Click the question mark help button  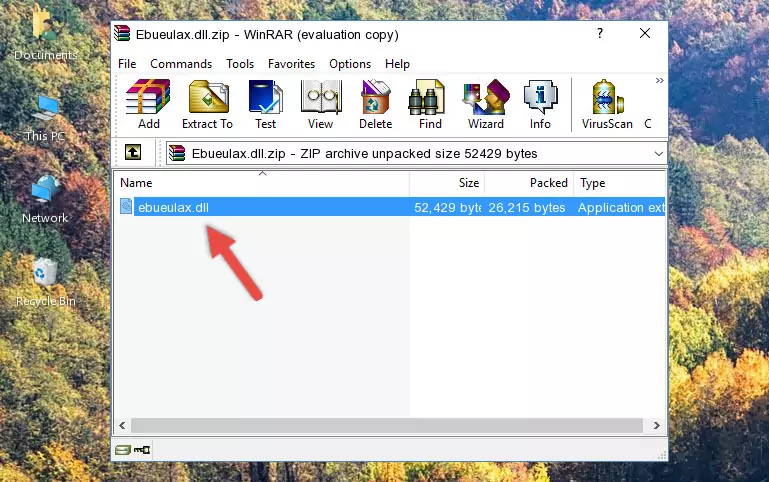pyautogui.click(x=600, y=33)
